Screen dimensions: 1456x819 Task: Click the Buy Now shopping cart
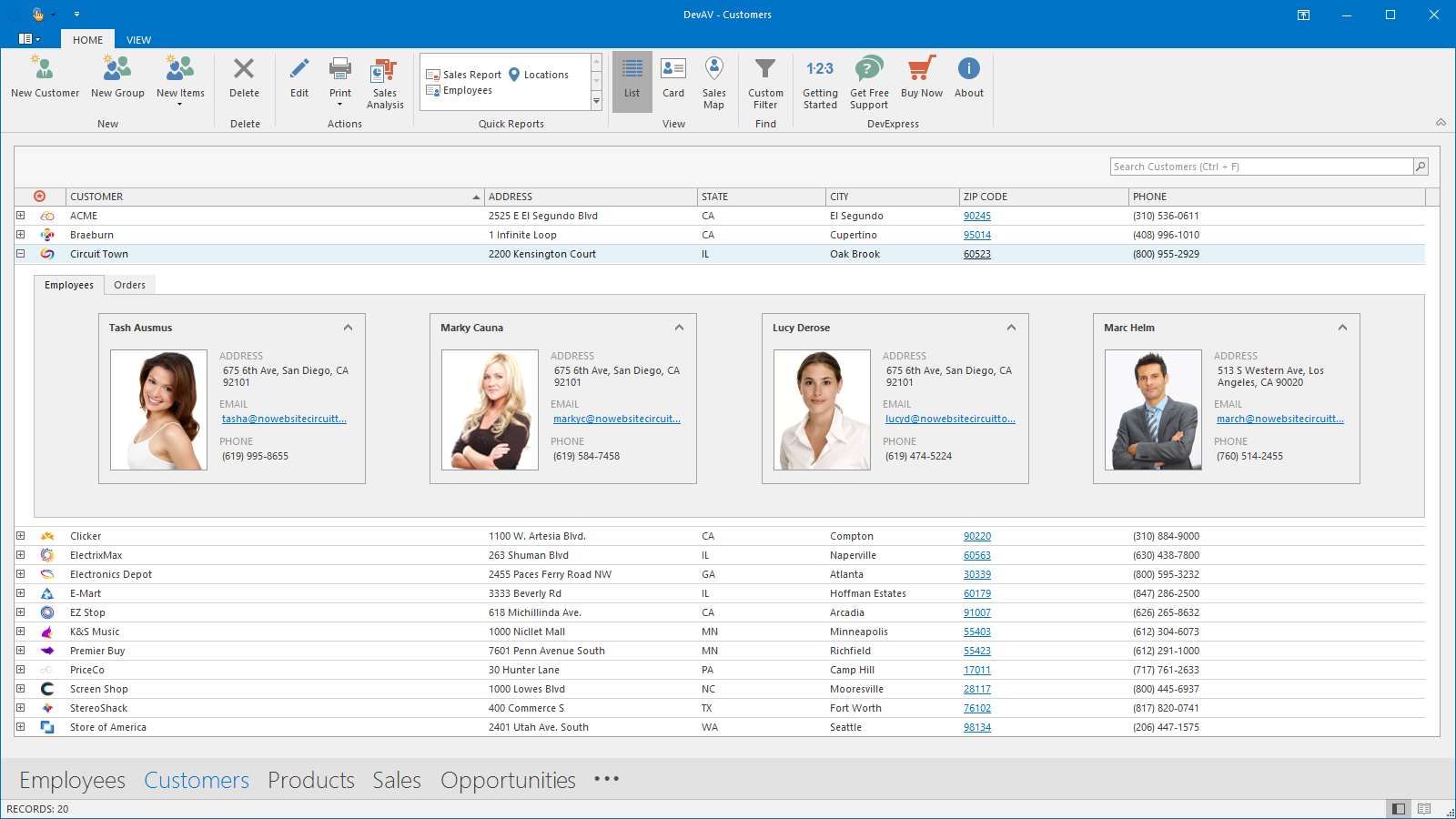click(921, 70)
